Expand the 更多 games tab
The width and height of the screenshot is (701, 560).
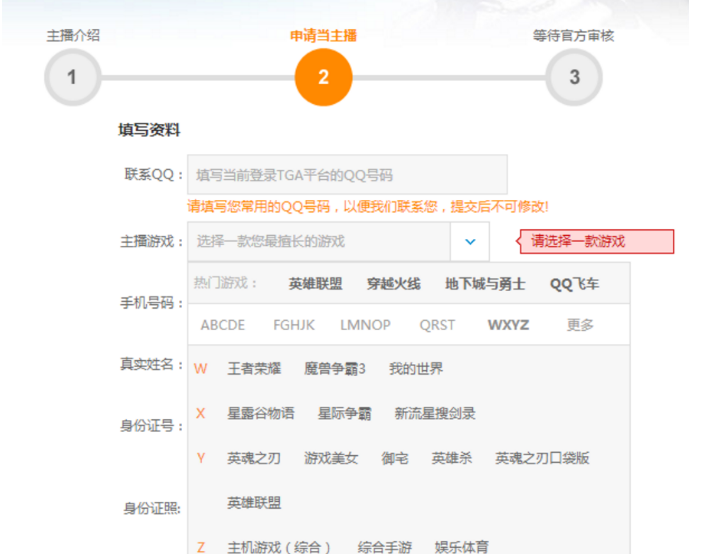click(580, 325)
